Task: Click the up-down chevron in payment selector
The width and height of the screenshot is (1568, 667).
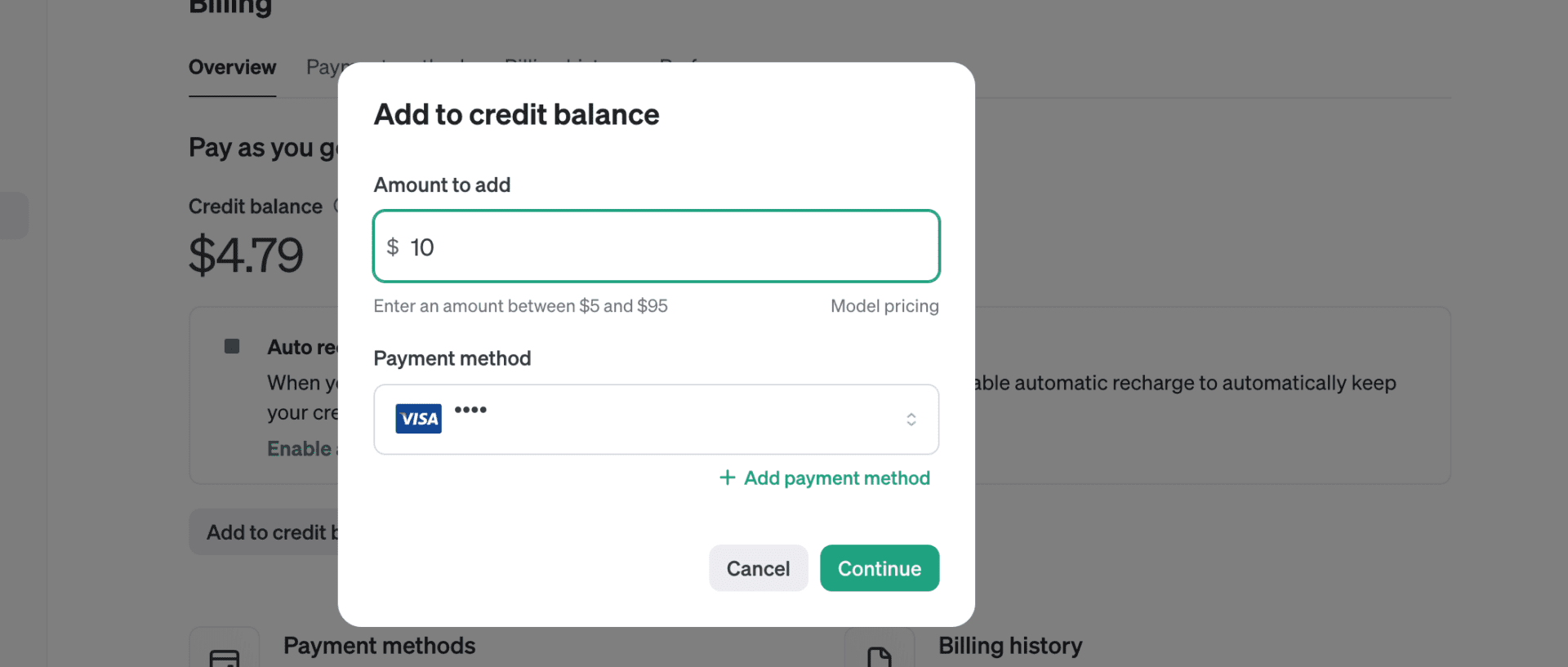Action: pyautogui.click(x=911, y=420)
